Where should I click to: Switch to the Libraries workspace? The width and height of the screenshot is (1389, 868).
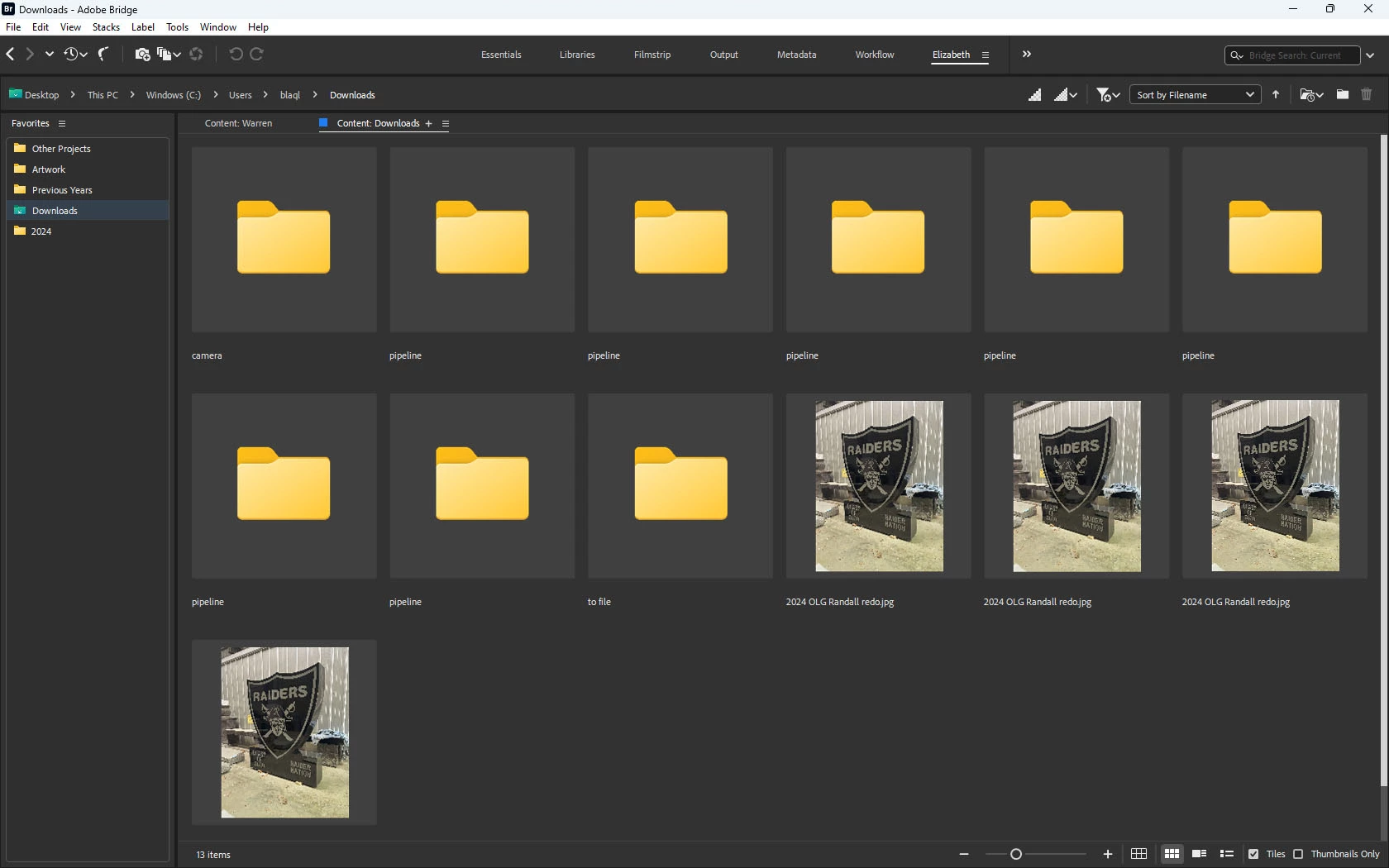(x=577, y=55)
